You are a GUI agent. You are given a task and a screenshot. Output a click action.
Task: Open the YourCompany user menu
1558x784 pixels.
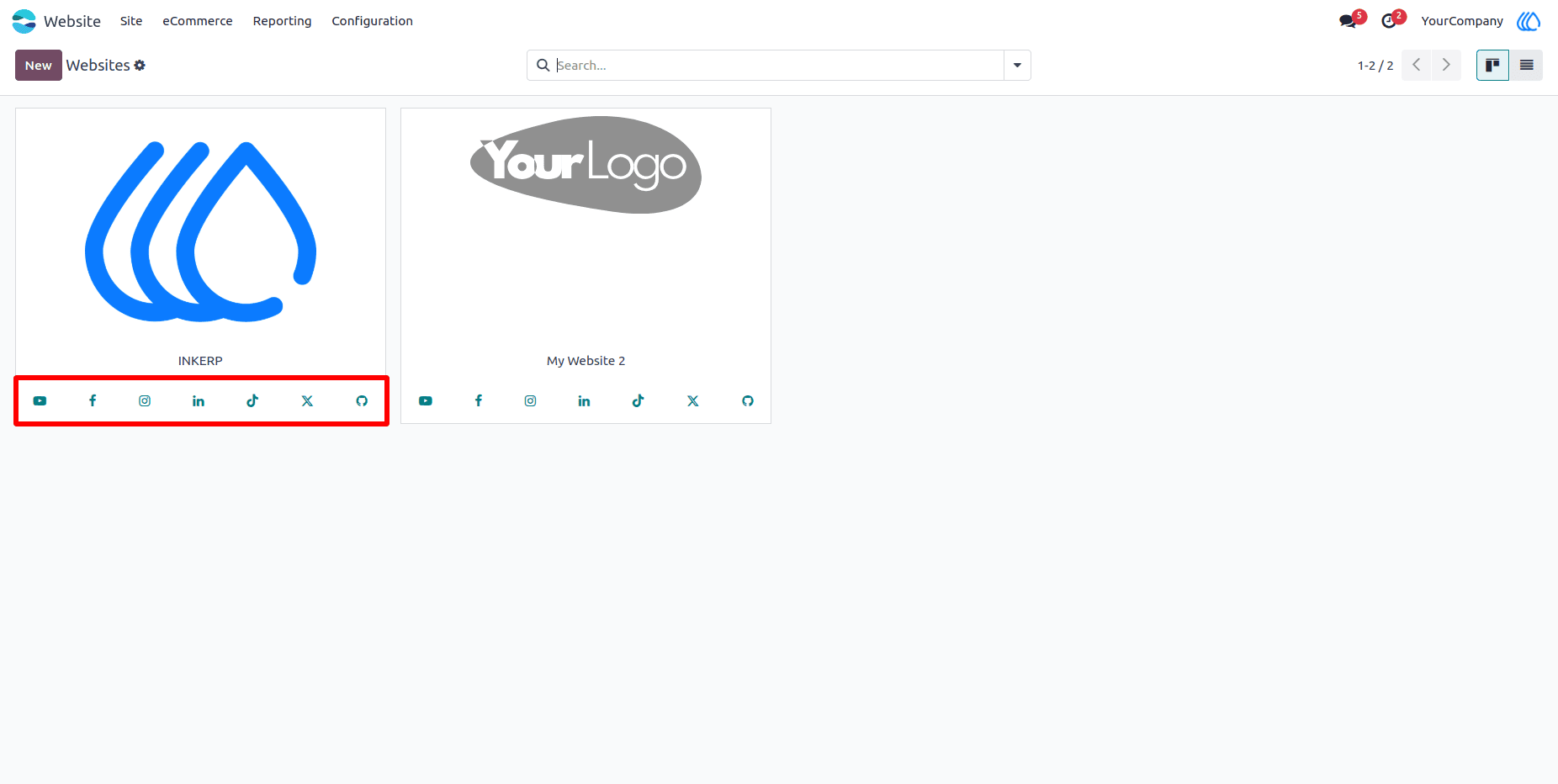1462,21
